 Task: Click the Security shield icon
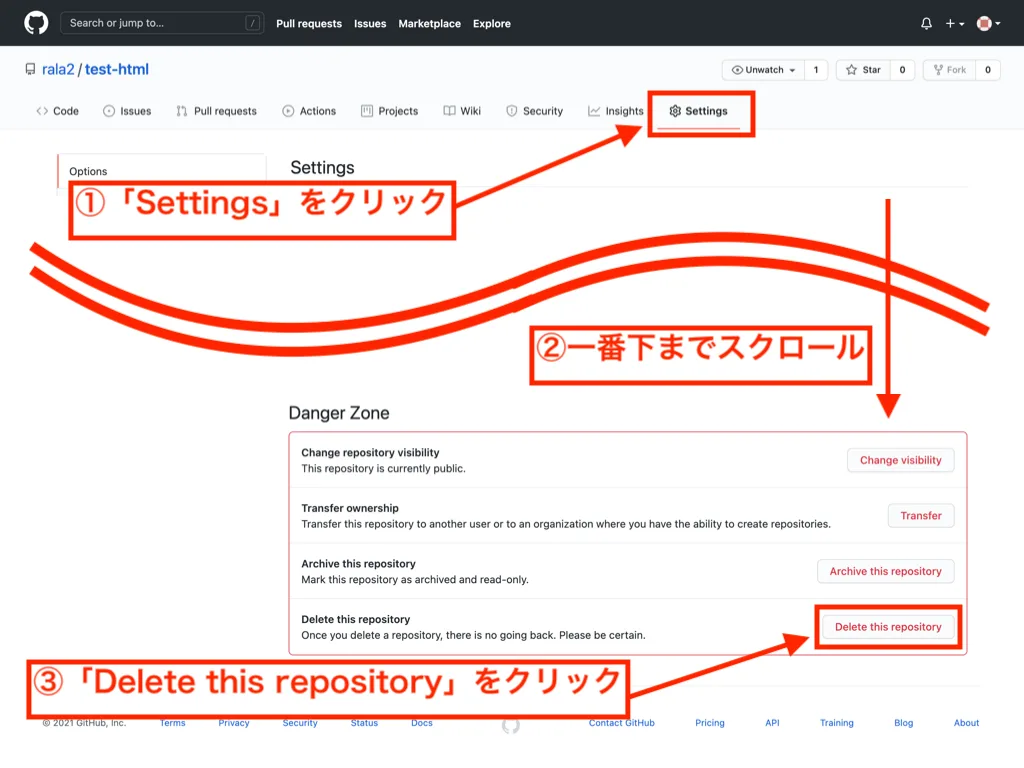point(513,111)
